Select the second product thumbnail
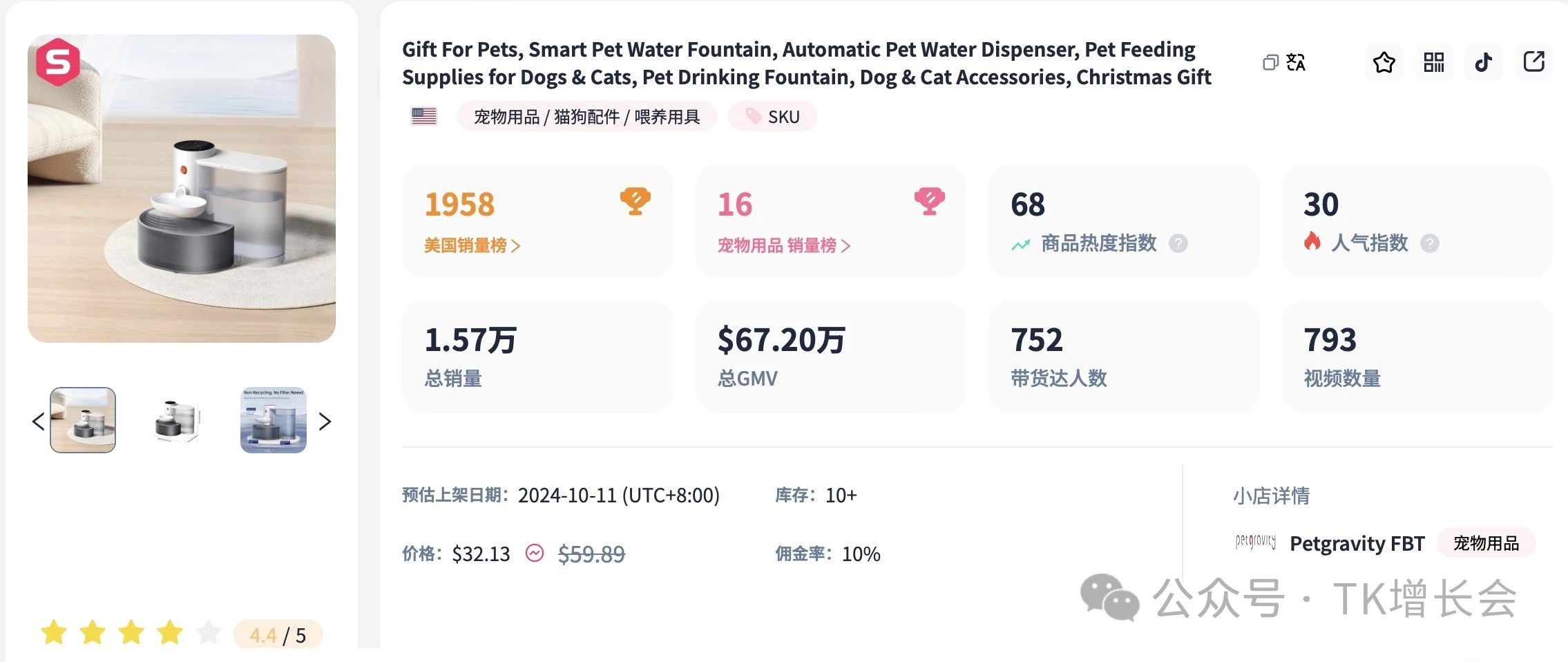 pyautogui.click(x=178, y=420)
